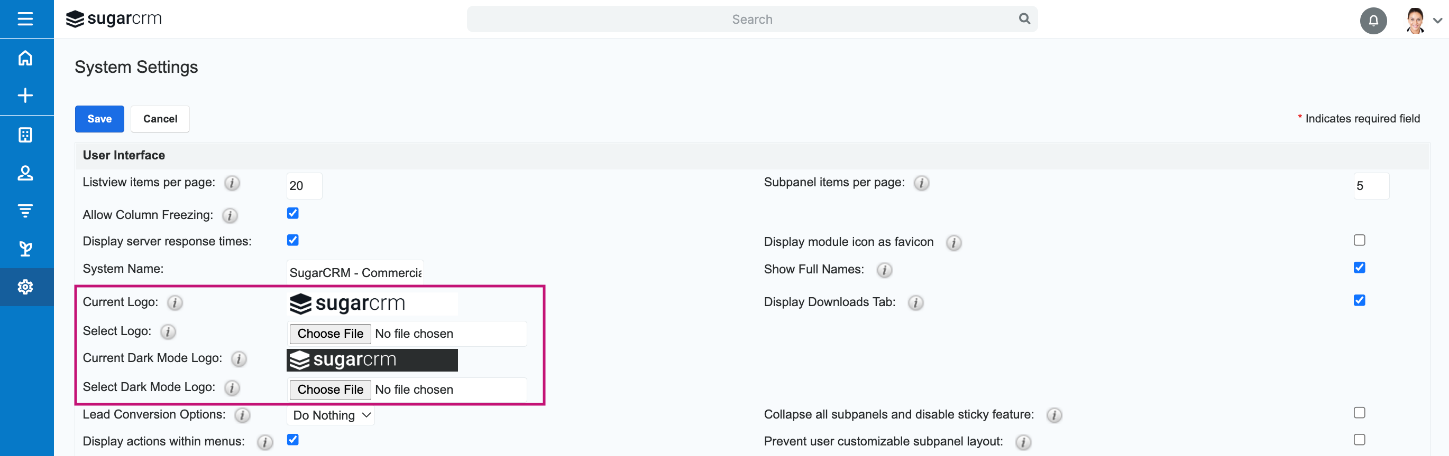This screenshot has height=456, width=1449.
Task: Open Contacts module person icon
Action: [x=26, y=173]
